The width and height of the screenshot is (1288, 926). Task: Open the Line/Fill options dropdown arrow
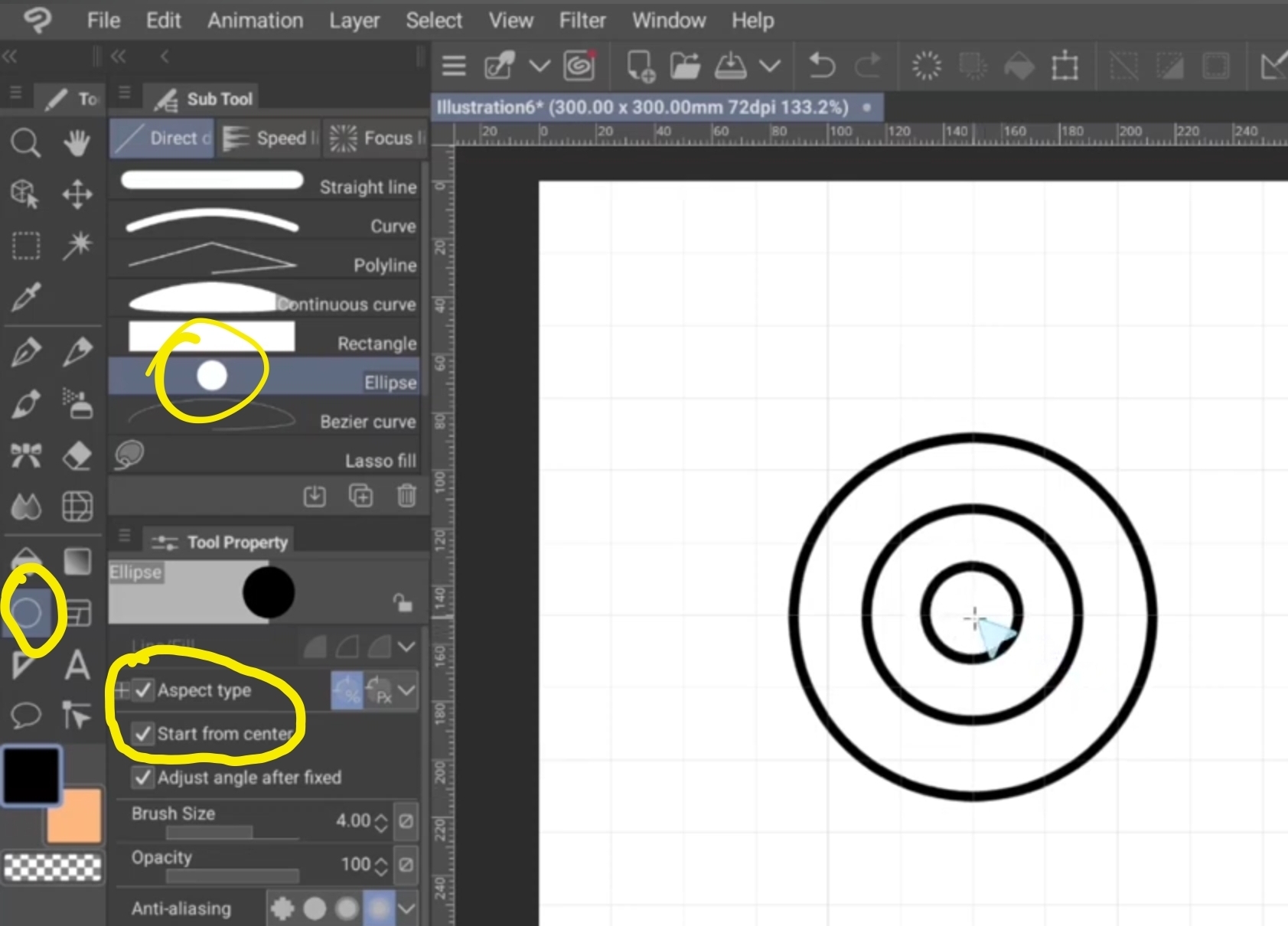tap(406, 647)
